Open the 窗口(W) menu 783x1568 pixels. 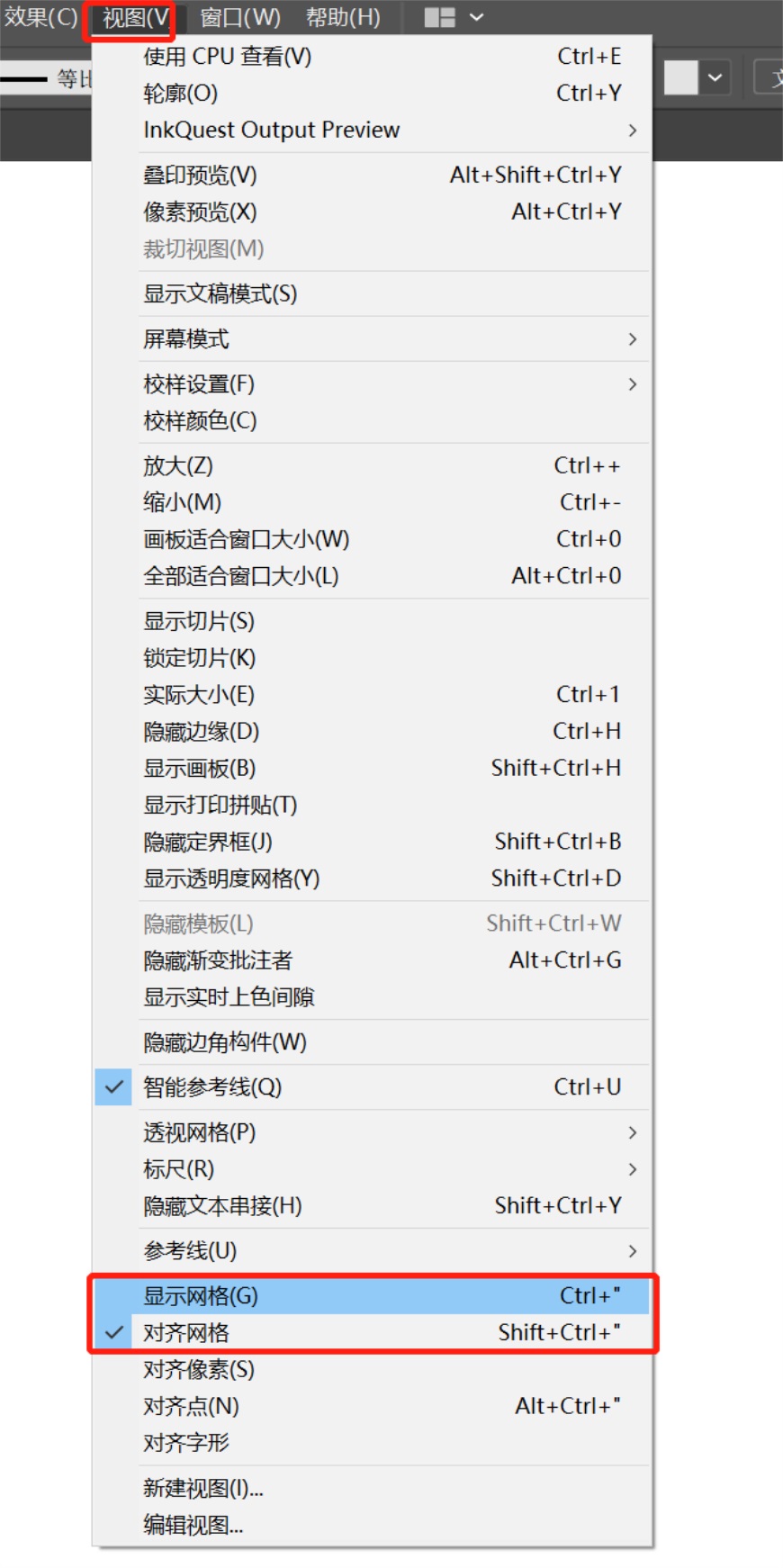[x=240, y=17]
